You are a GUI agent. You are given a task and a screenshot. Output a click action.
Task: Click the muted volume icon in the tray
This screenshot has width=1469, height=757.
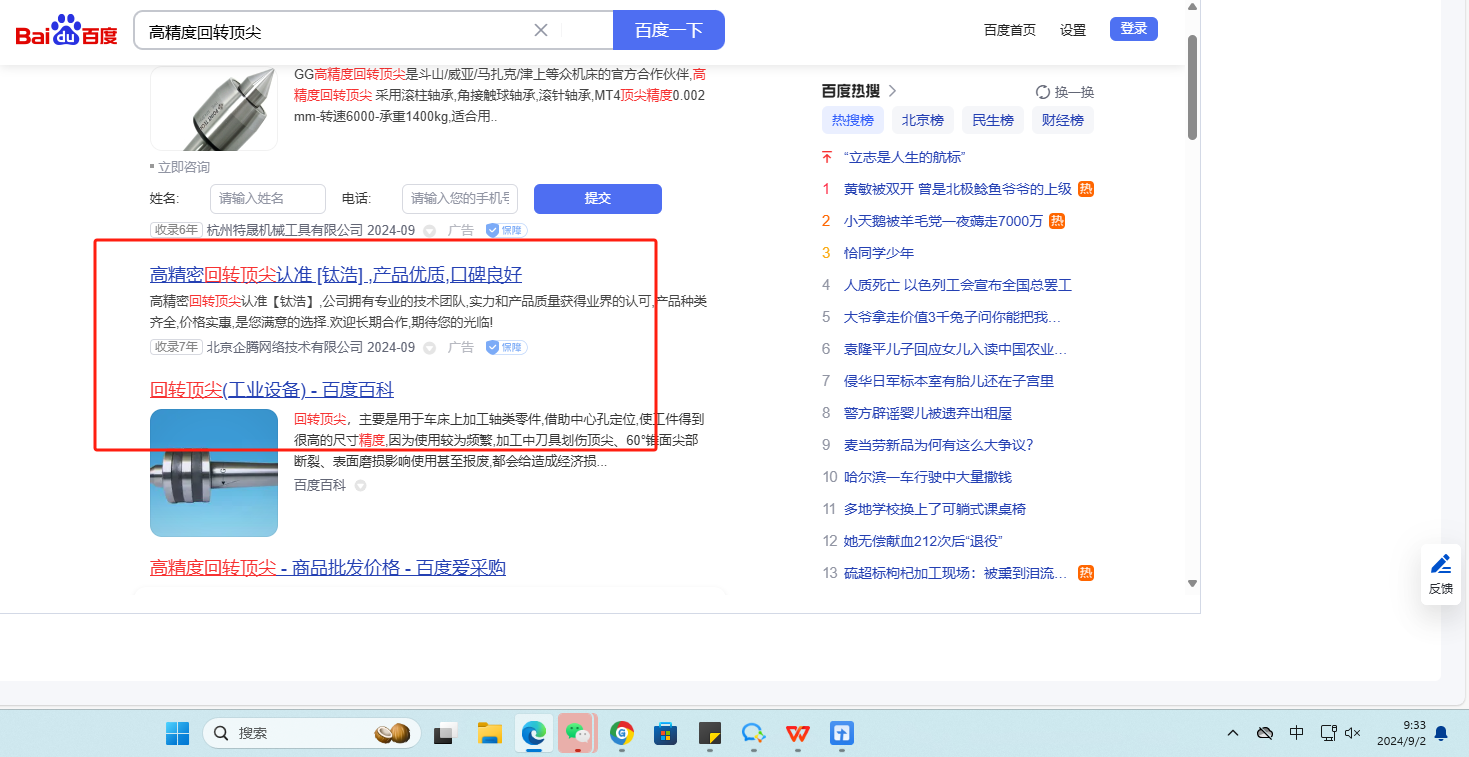[1353, 733]
